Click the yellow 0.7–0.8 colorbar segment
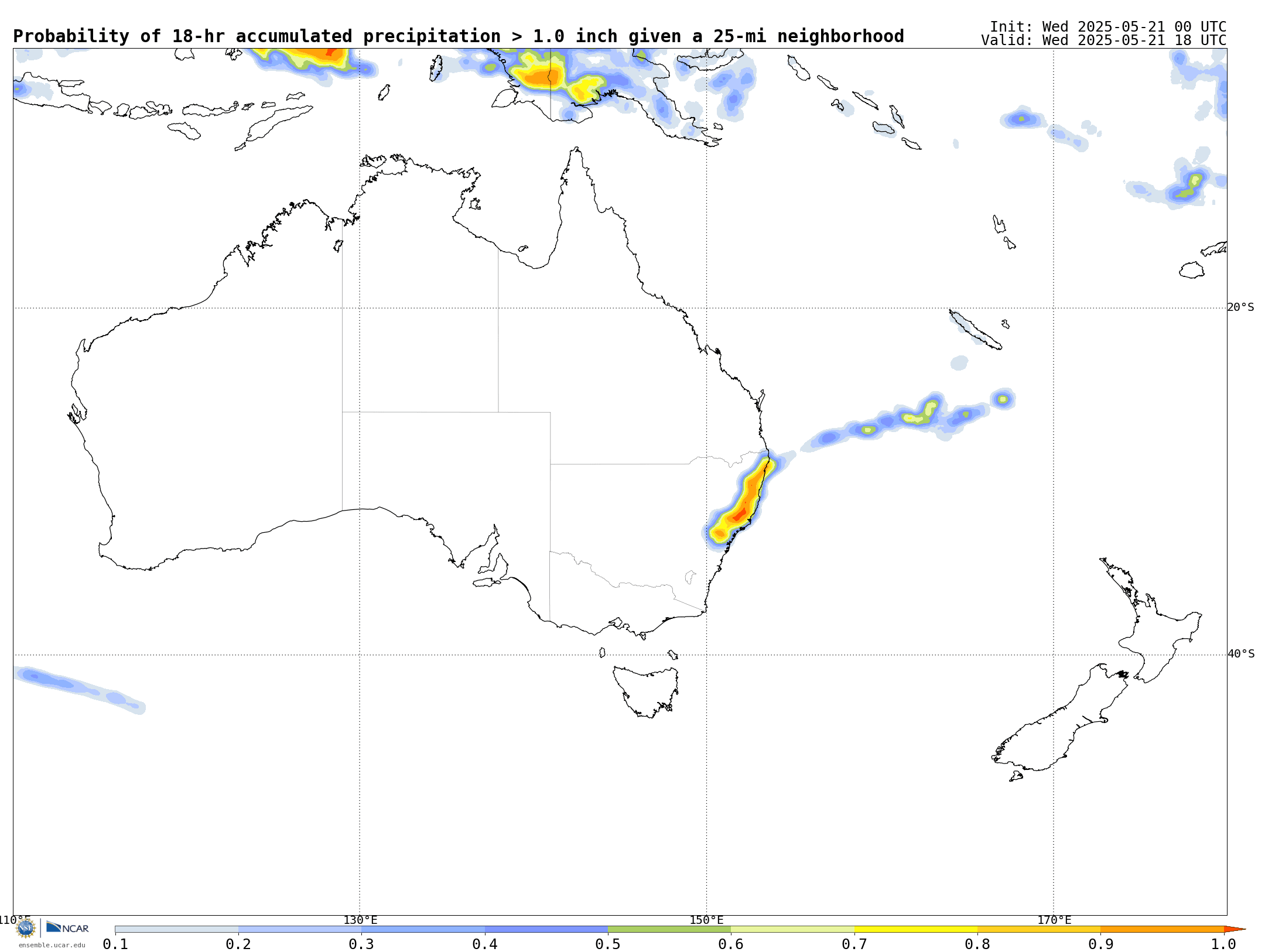Viewport: 1265px width, 952px height. point(916,929)
